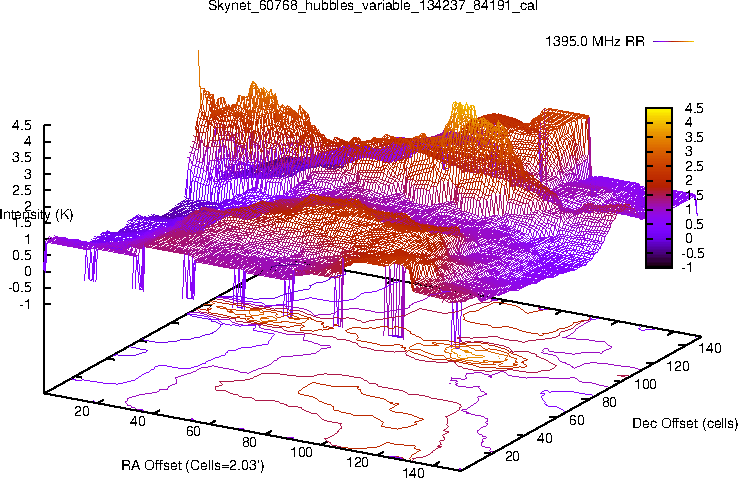Click tick 80 on the RA Offset axis
This screenshot has width=738, height=478.
tap(249, 442)
